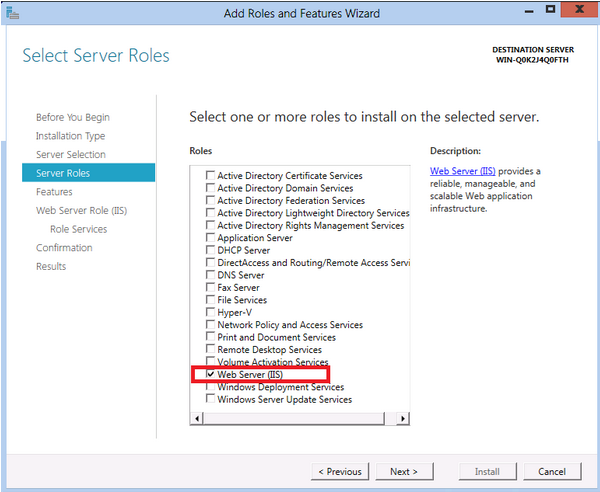
Task: Click the Windows Deployment Services label
Action: (280, 387)
